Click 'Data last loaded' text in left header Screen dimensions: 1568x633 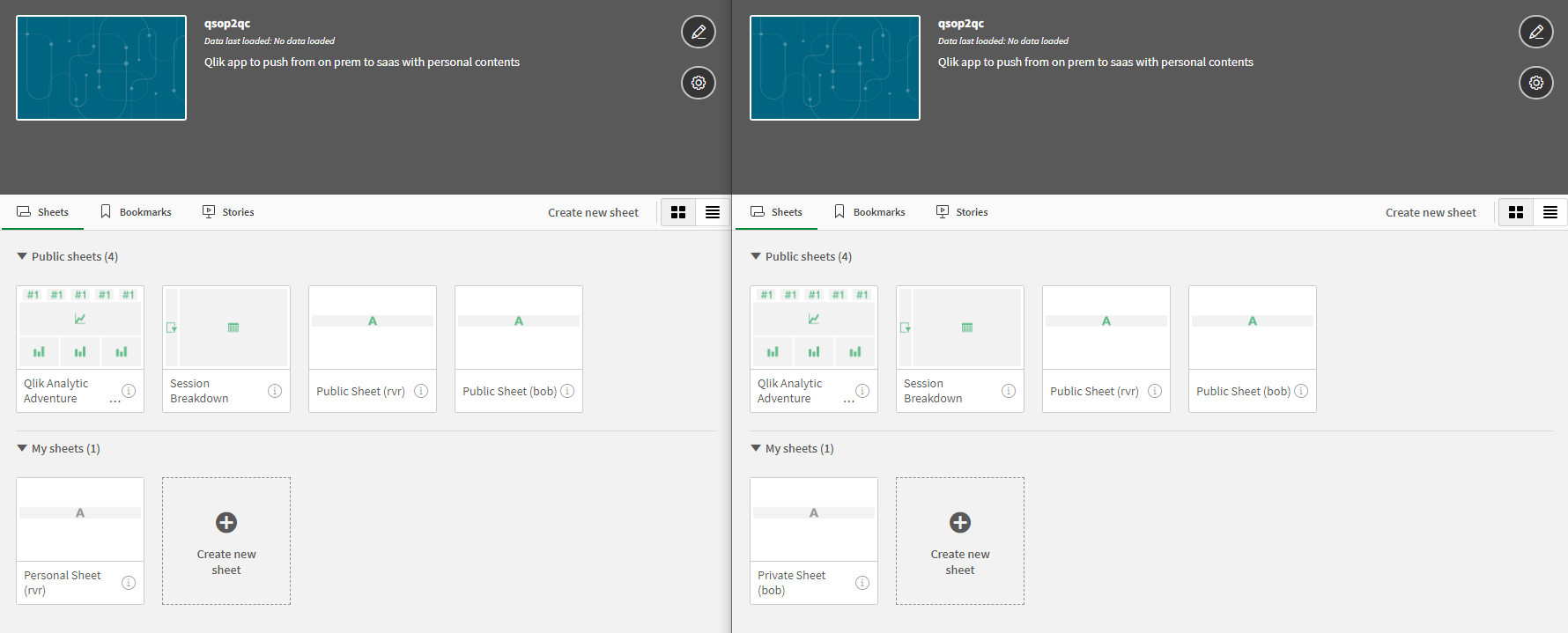pos(270,41)
